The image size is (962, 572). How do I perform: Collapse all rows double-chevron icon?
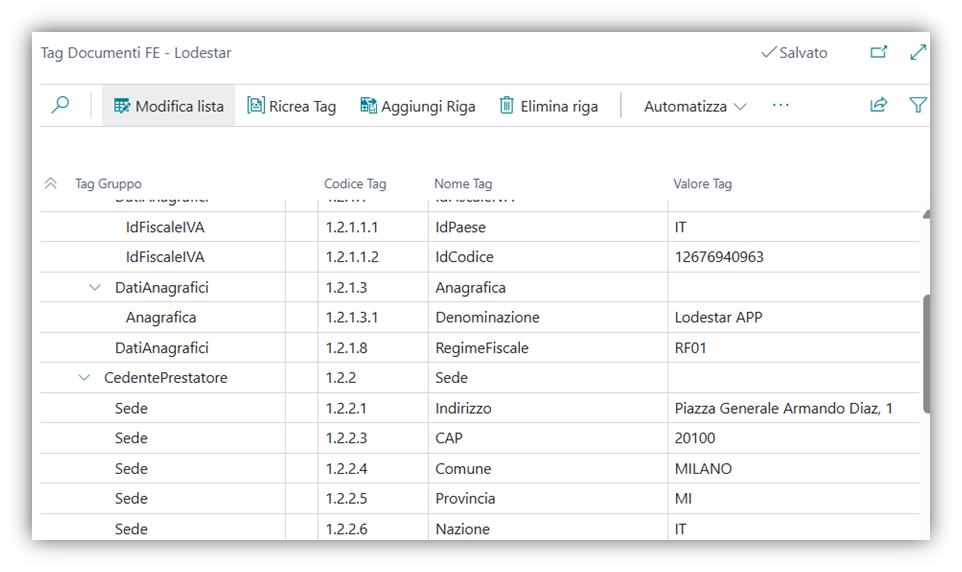tap(51, 184)
